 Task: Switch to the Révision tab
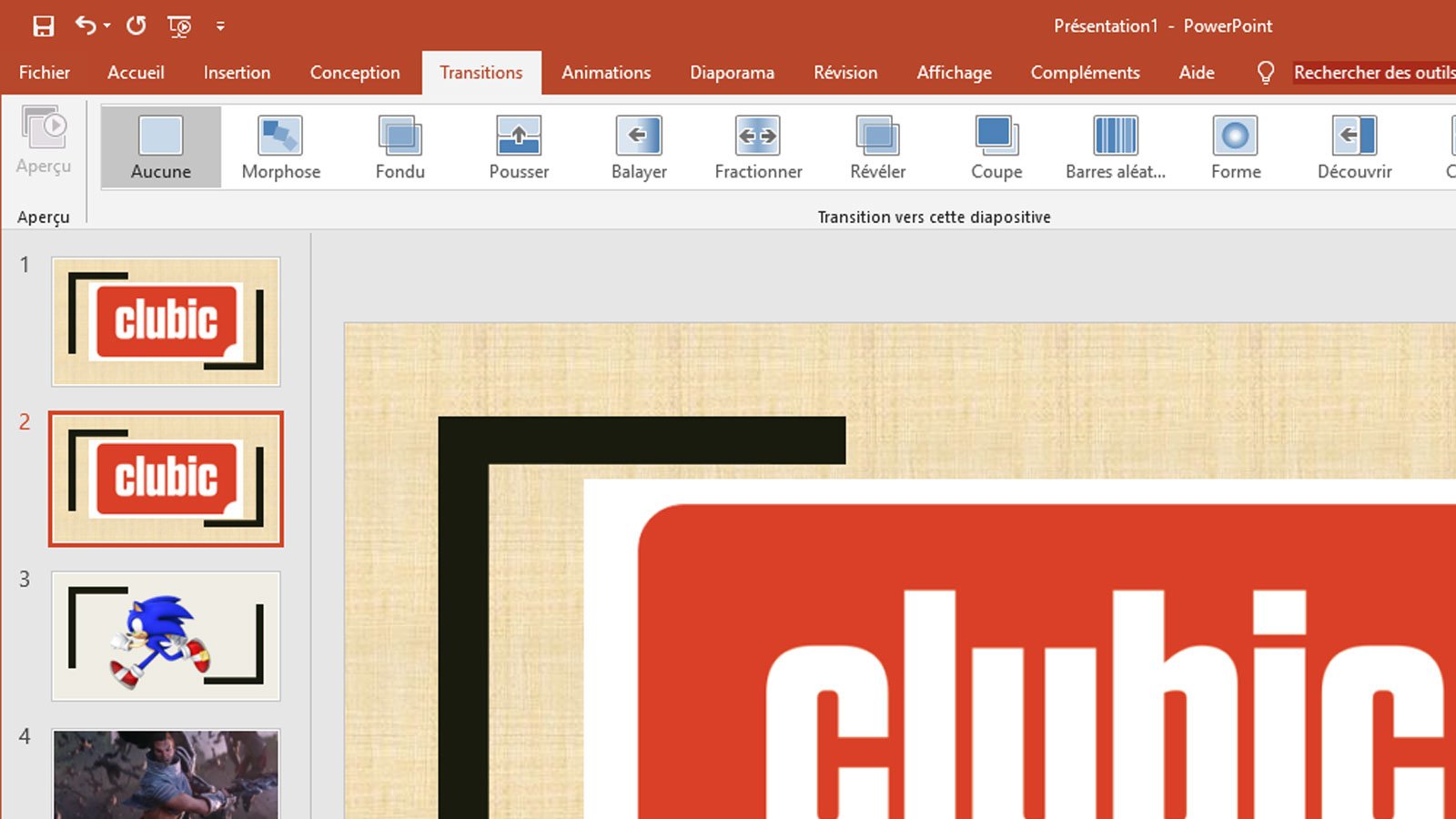pos(845,73)
